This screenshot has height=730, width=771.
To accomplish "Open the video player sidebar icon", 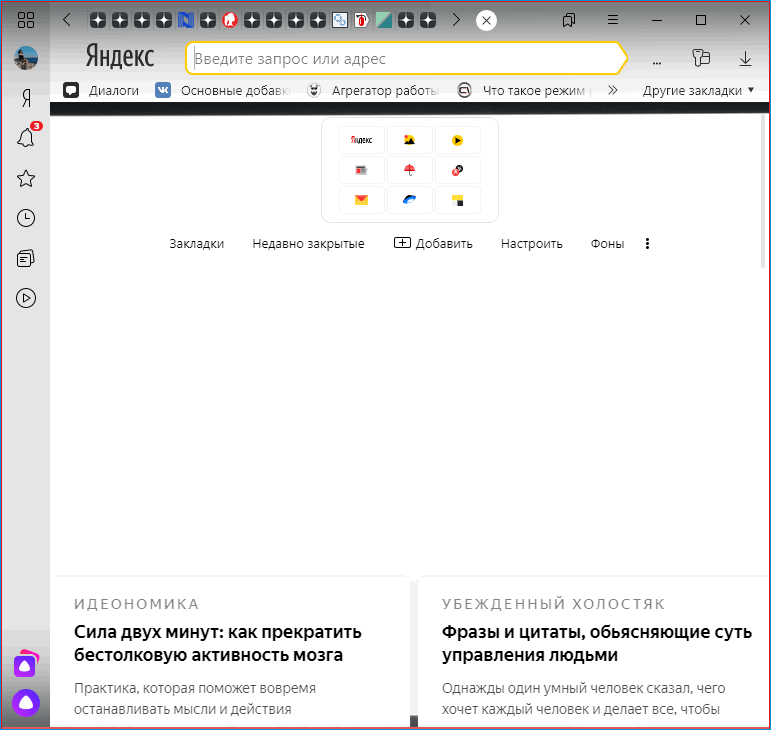I will pos(26,298).
